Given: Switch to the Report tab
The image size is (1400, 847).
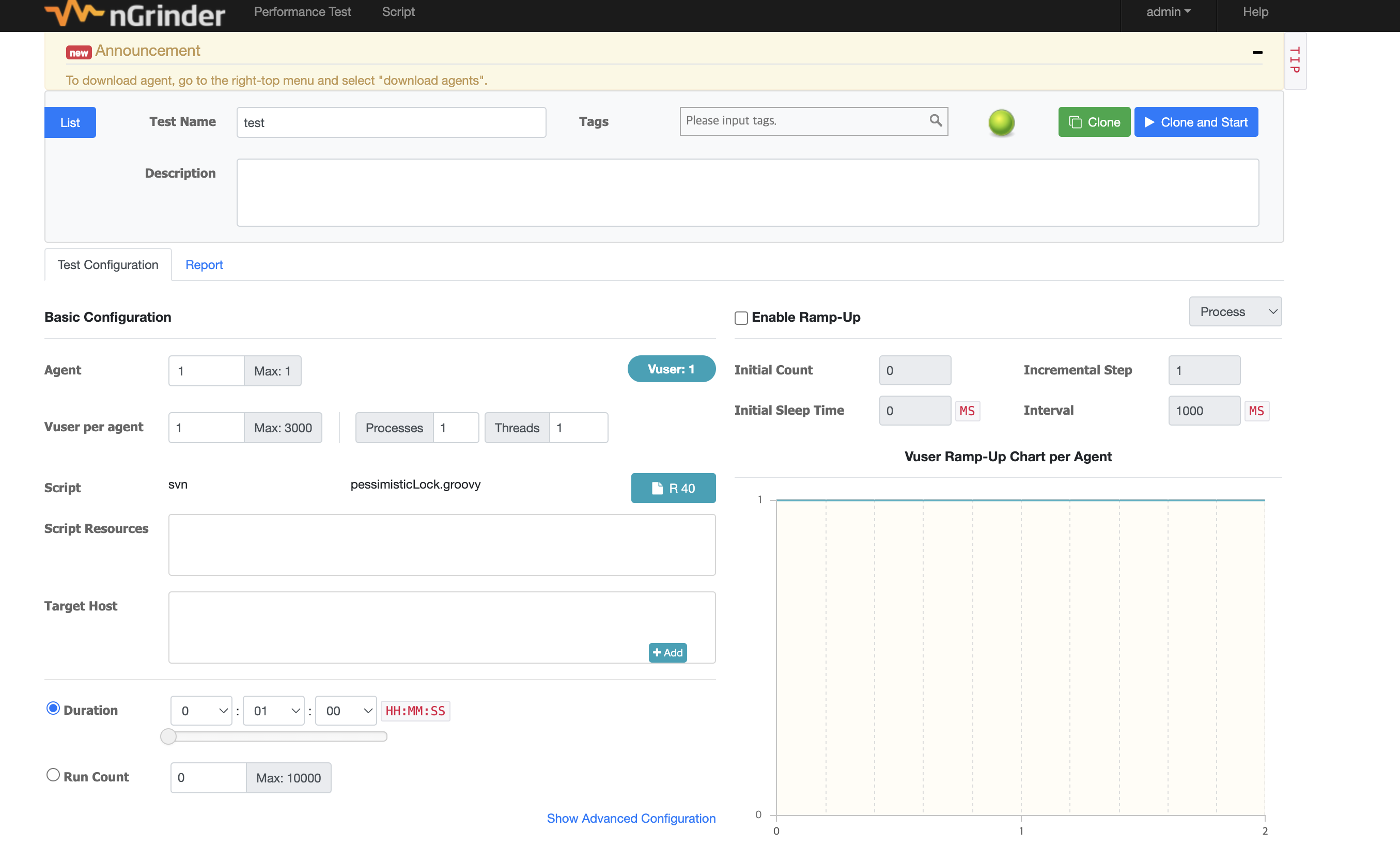Looking at the screenshot, I should point(204,265).
